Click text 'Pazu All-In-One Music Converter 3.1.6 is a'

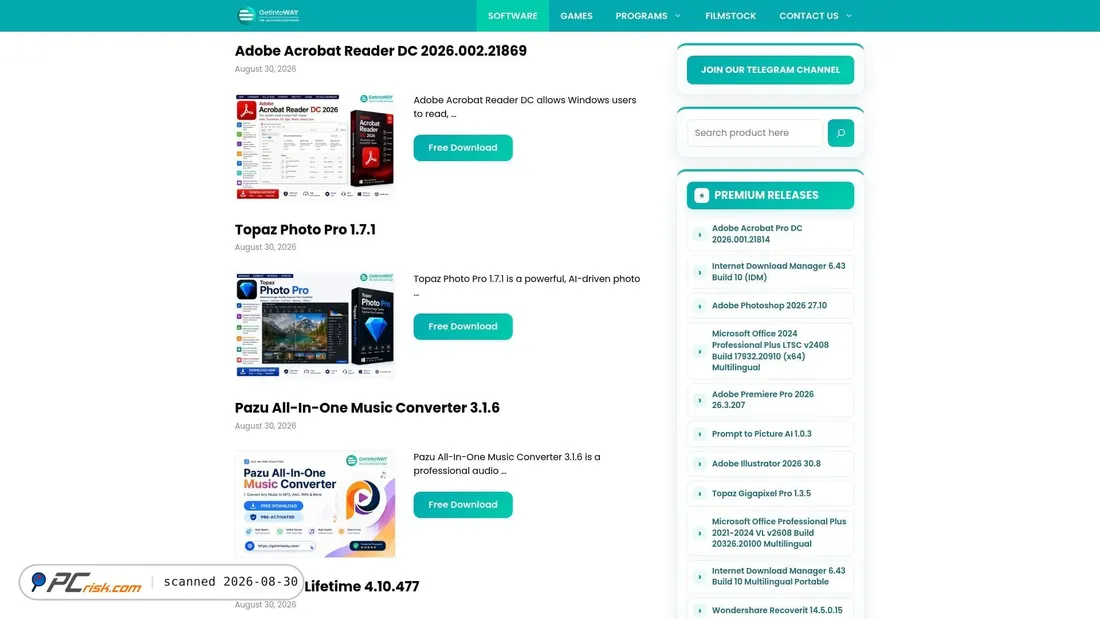click(507, 457)
